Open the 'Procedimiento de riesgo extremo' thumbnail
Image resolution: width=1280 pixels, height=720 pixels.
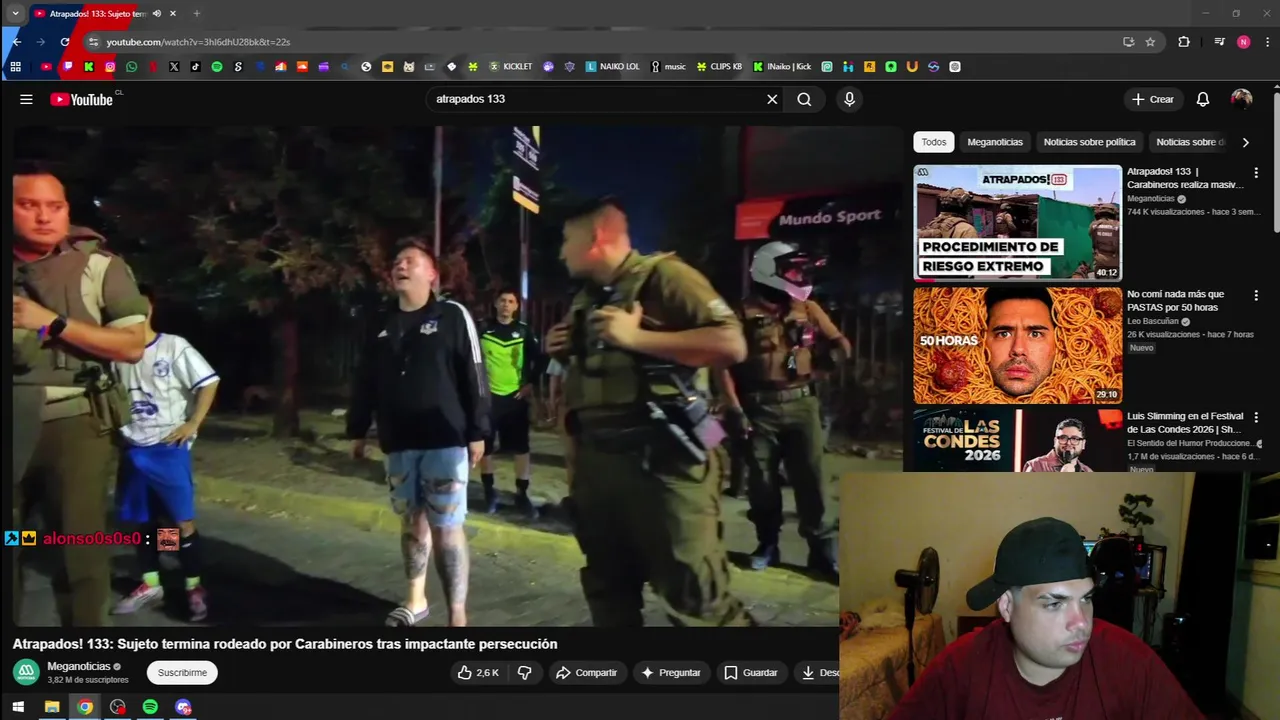coord(1017,223)
